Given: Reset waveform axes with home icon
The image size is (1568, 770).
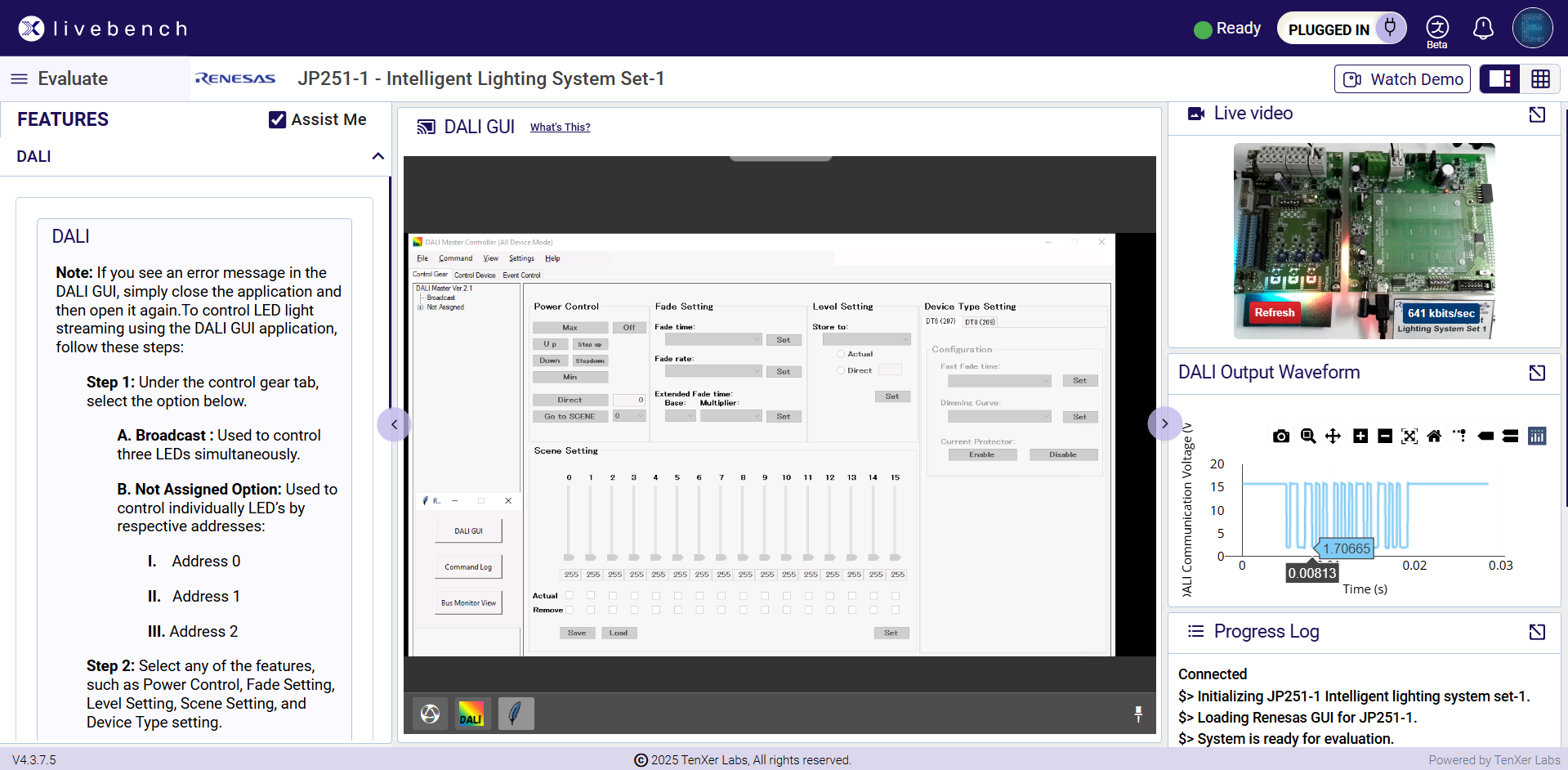Looking at the screenshot, I should (x=1434, y=436).
